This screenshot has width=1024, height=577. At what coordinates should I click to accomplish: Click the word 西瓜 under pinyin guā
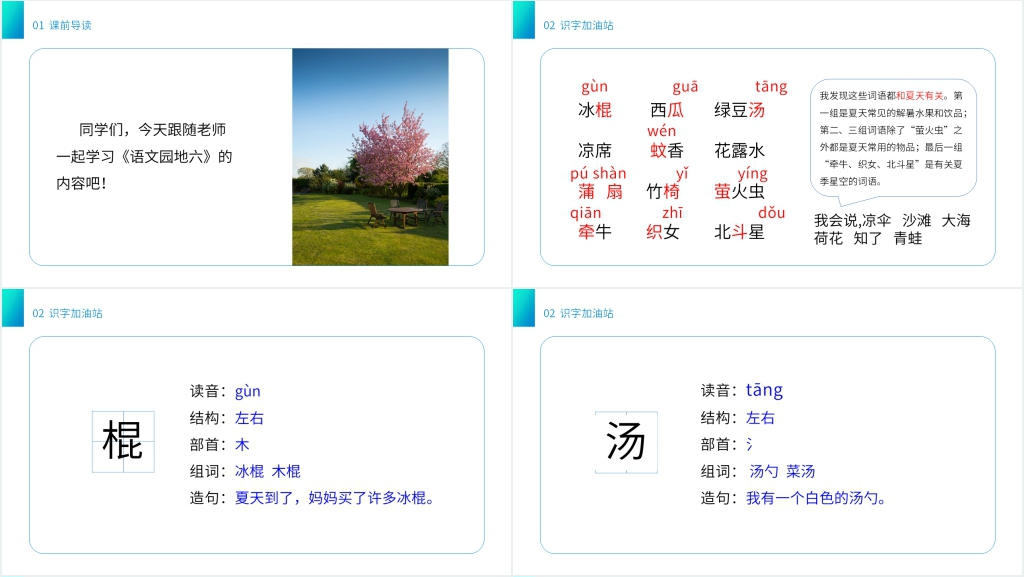coord(667,110)
